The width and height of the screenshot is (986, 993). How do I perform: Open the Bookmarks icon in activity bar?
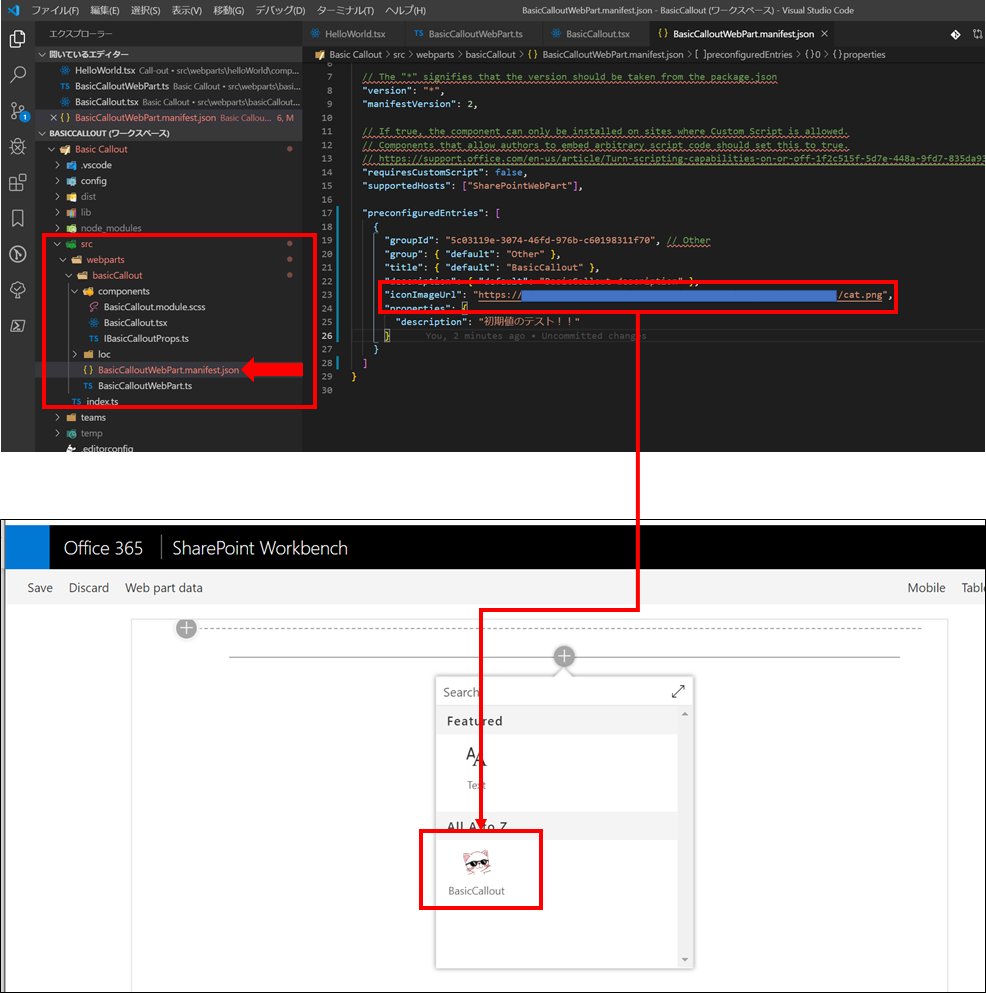[18, 218]
